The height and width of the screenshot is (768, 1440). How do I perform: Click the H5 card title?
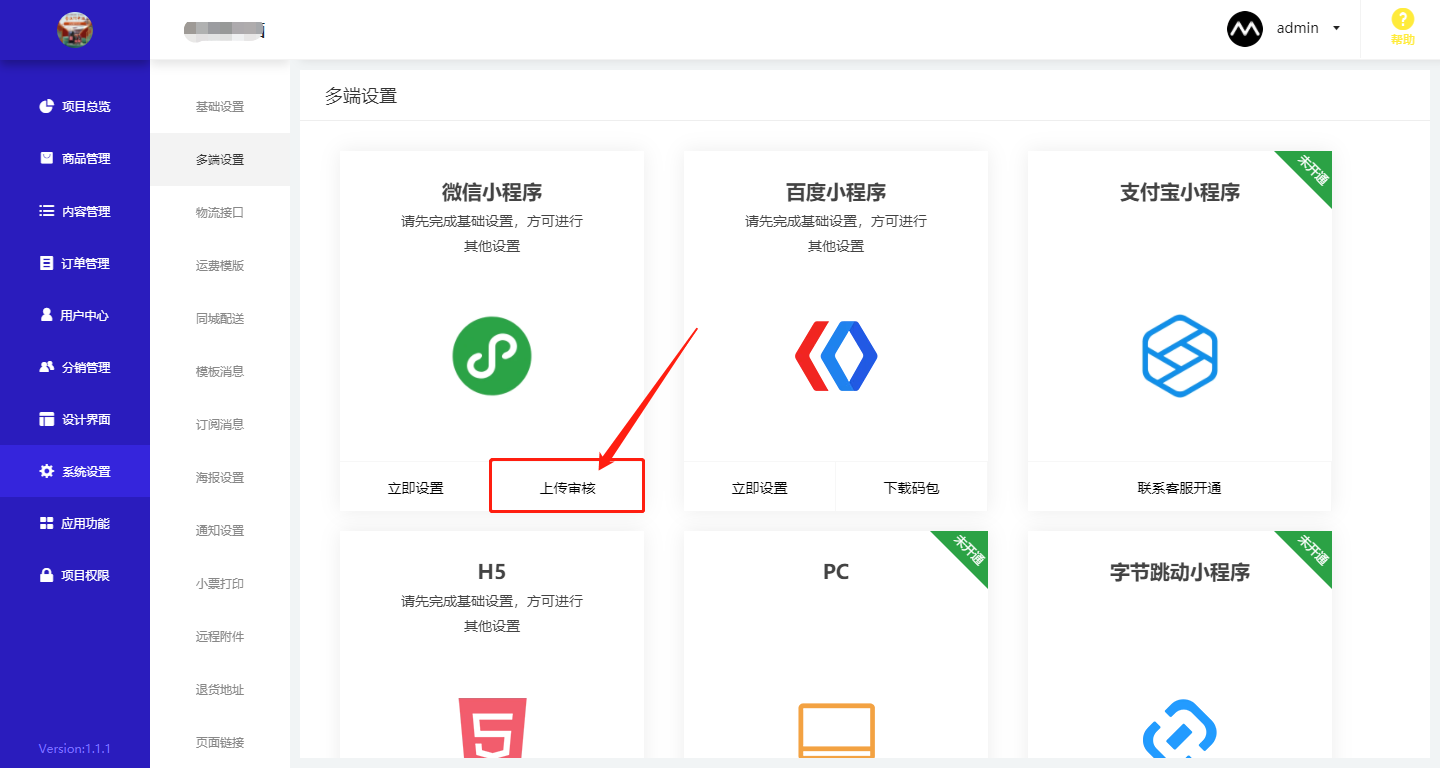point(492,572)
